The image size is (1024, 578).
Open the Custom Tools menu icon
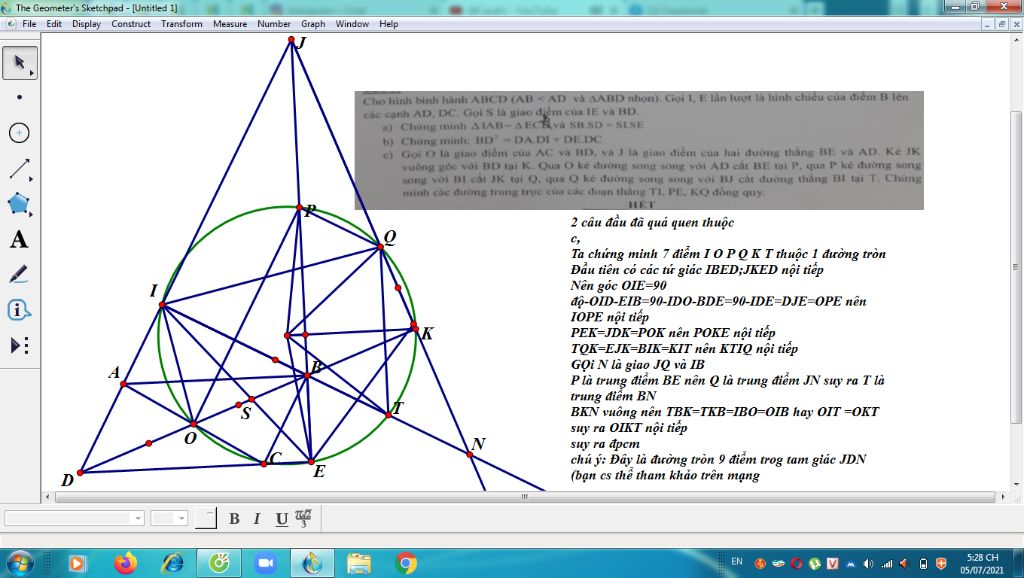20,345
